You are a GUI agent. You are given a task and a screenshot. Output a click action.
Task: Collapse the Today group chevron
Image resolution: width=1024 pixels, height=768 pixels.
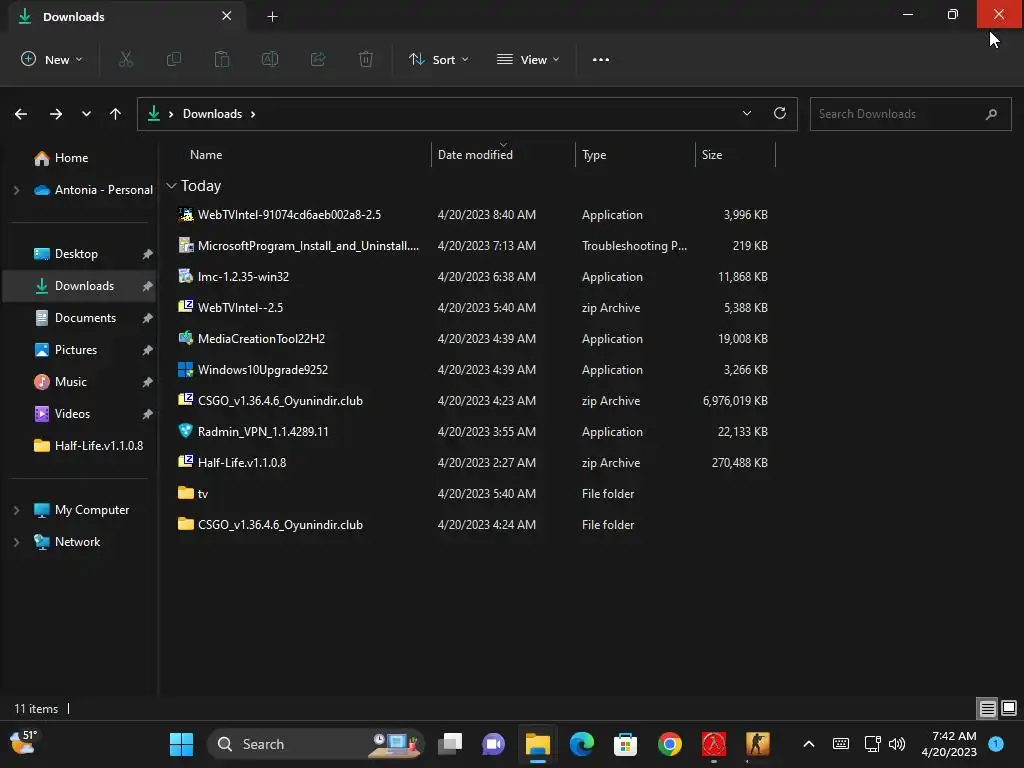(171, 186)
